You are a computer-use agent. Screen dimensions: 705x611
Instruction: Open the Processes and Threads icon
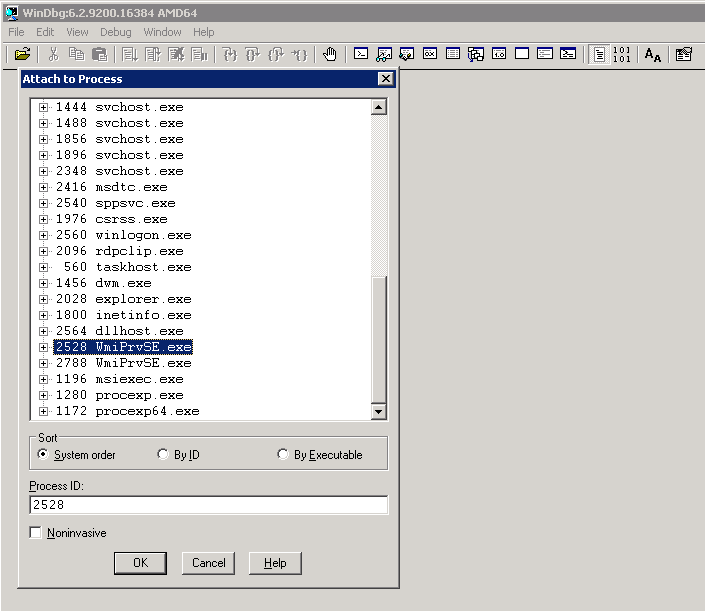click(544, 54)
